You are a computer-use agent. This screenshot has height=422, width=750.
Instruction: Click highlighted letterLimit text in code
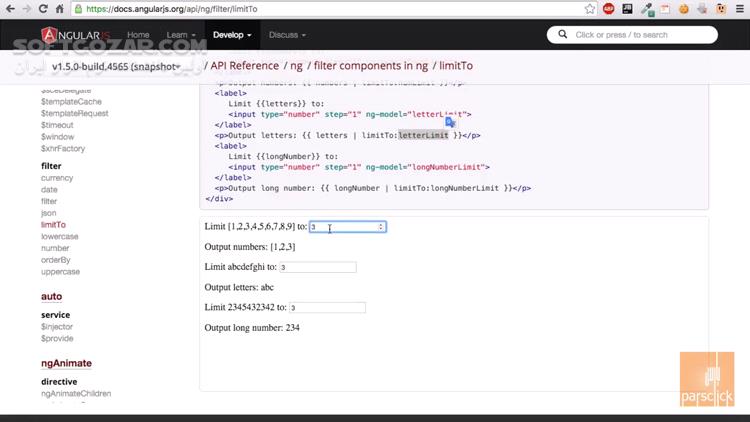click(423, 135)
